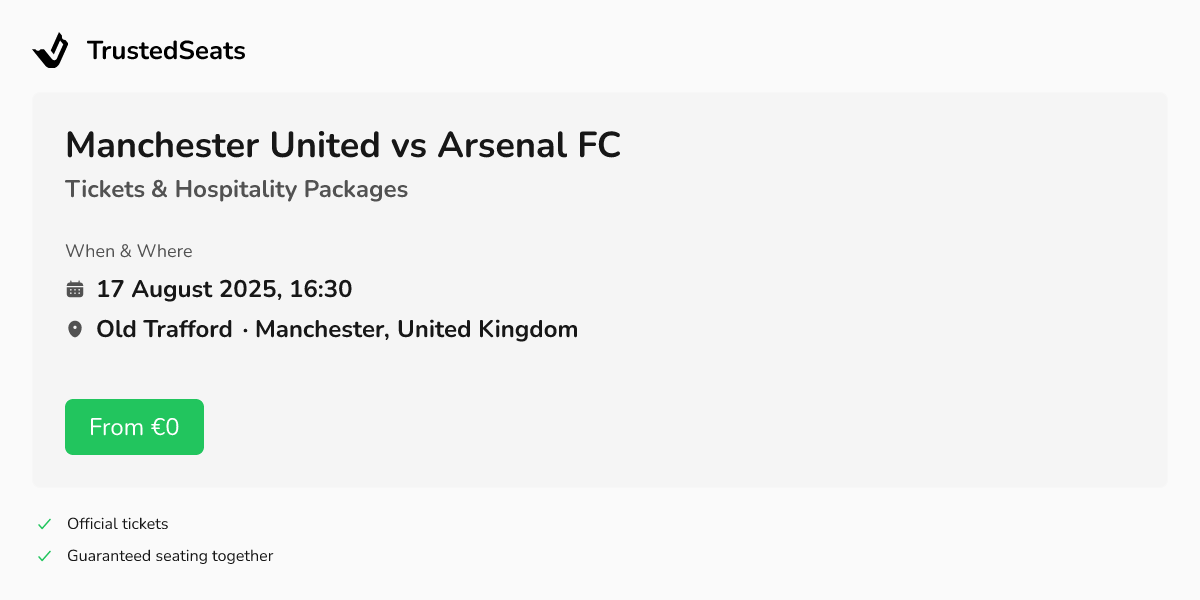Click the TrustedSeats brand name text
This screenshot has width=1200, height=600.
pos(166,50)
